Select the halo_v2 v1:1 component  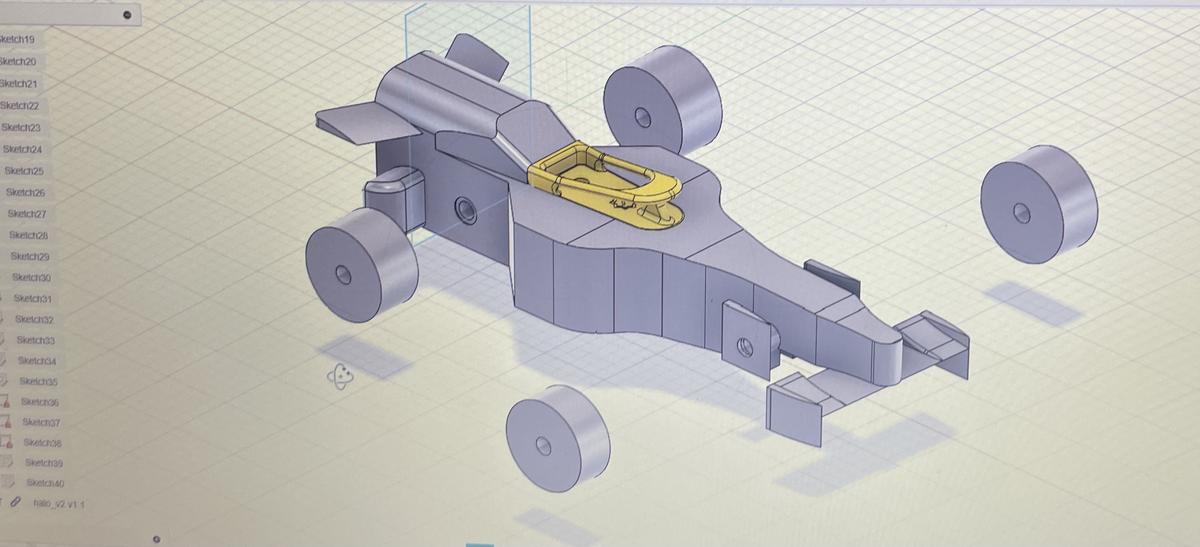59,504
